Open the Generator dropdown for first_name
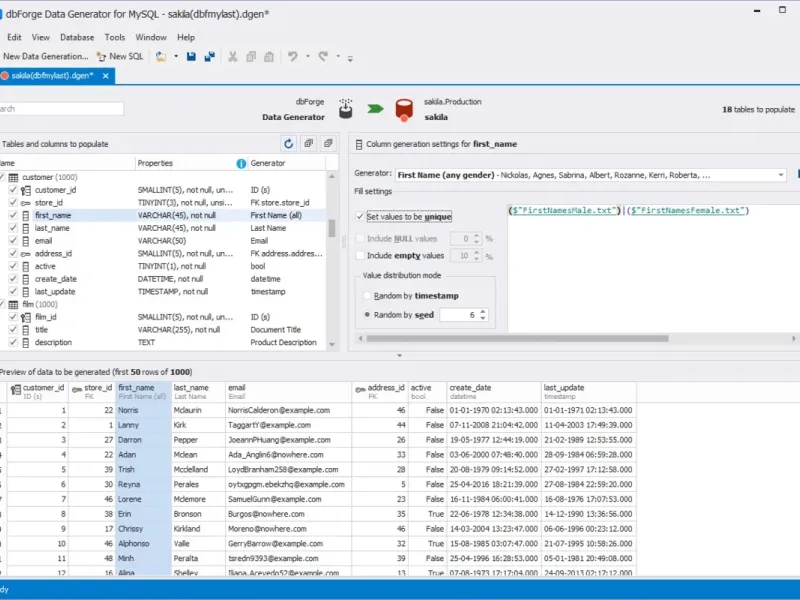The width and height of the screenshot is (800, 600). 779,175
